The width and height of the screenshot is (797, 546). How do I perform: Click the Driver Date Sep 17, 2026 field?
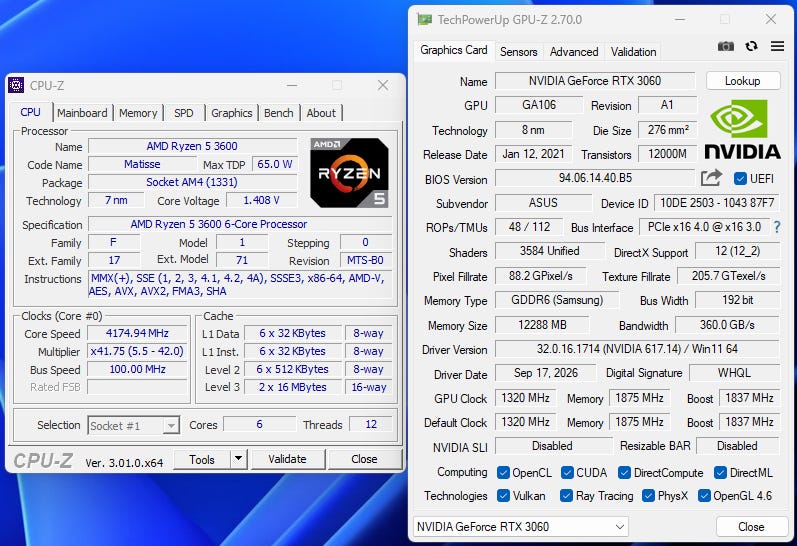click(x=545, y=373)
